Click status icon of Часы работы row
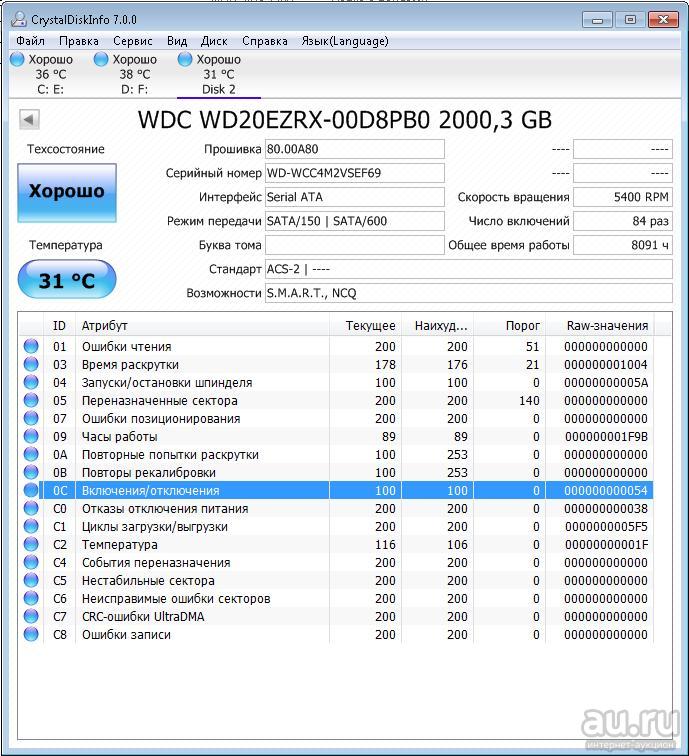Viewport: 689px width, 756px height. 31,436
